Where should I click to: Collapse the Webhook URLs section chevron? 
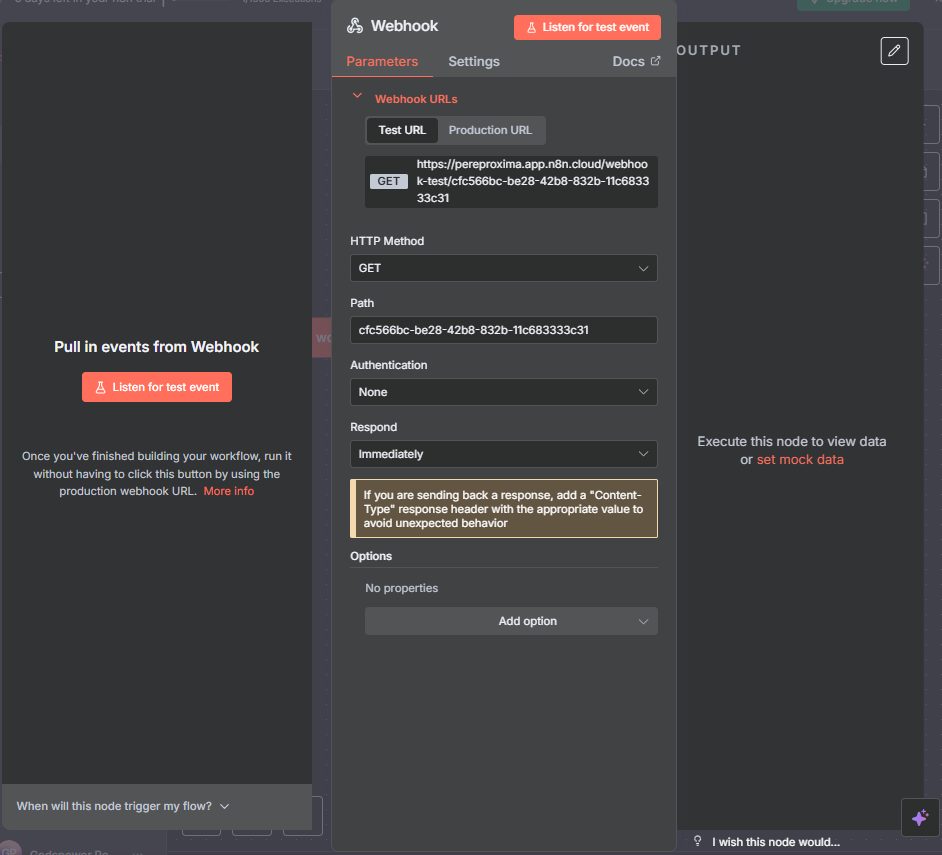tap(357, 96)
